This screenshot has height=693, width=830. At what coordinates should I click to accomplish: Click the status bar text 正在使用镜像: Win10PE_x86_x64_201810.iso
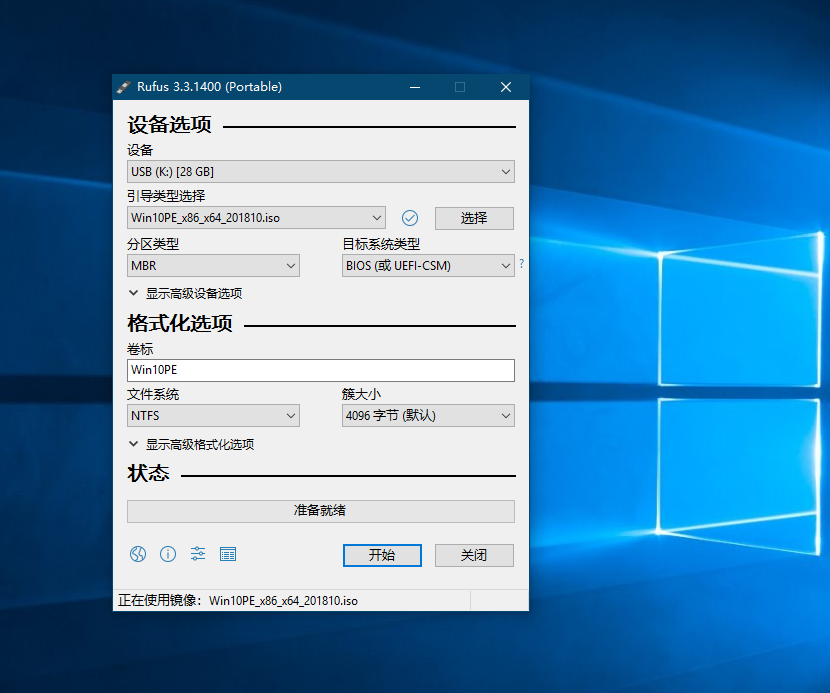tap(238, 600)
